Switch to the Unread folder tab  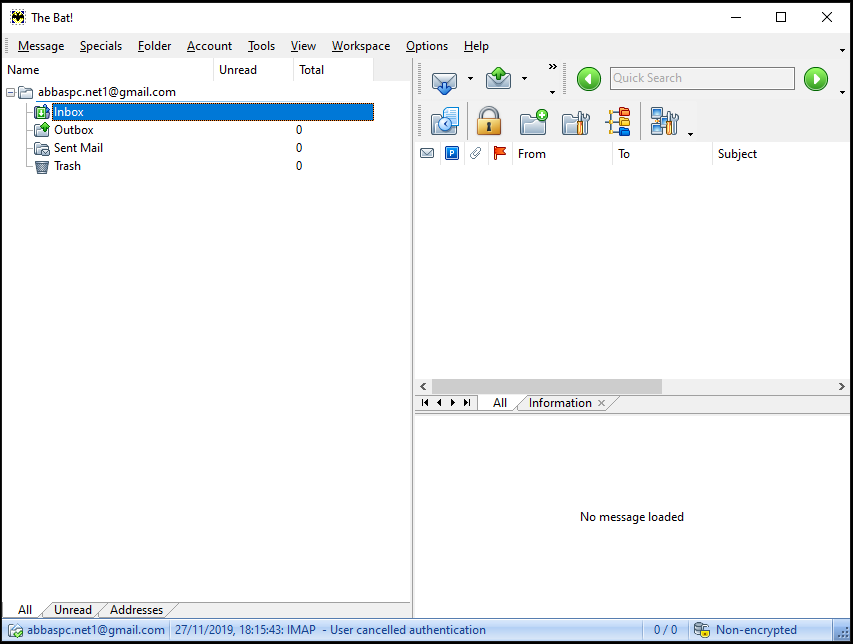[72, 610]
